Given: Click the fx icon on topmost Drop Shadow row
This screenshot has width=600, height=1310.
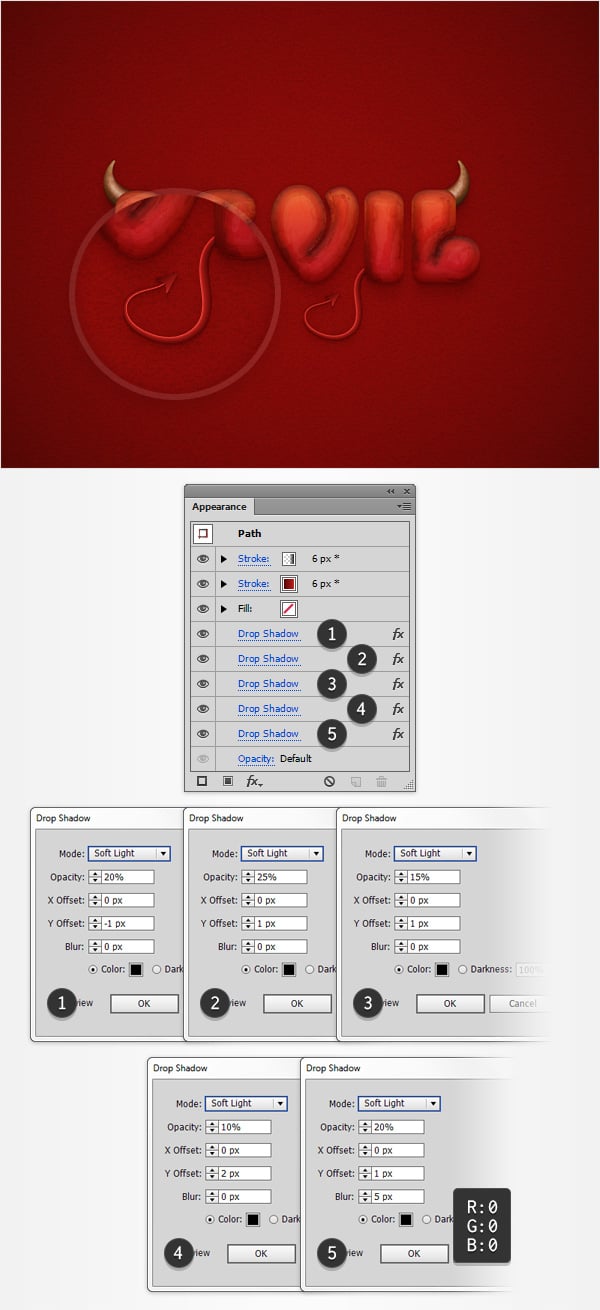Looking at the screenshot, I should tap(398, 634).
